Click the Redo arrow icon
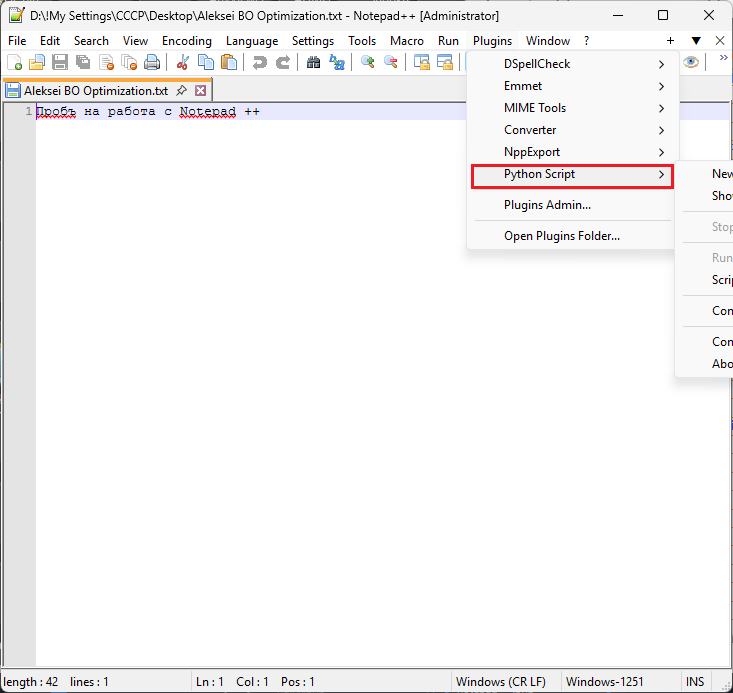The width and height of the screenshot is (733, 693). pos(283,62)
